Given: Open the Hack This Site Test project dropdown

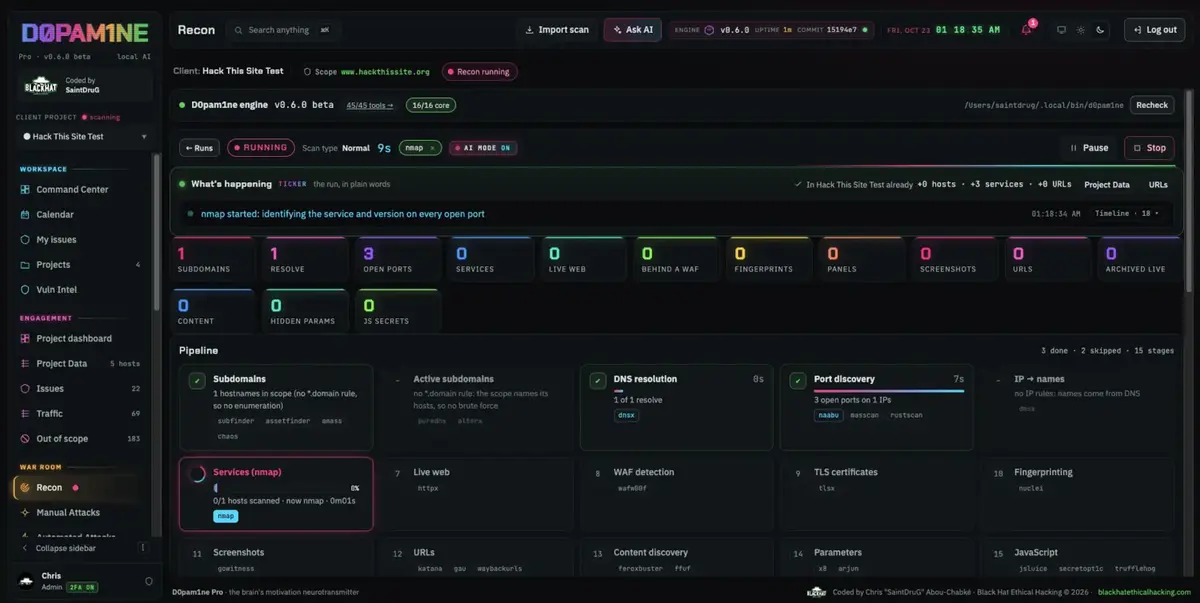Looking at the screenshot, I should pos(85,136).
